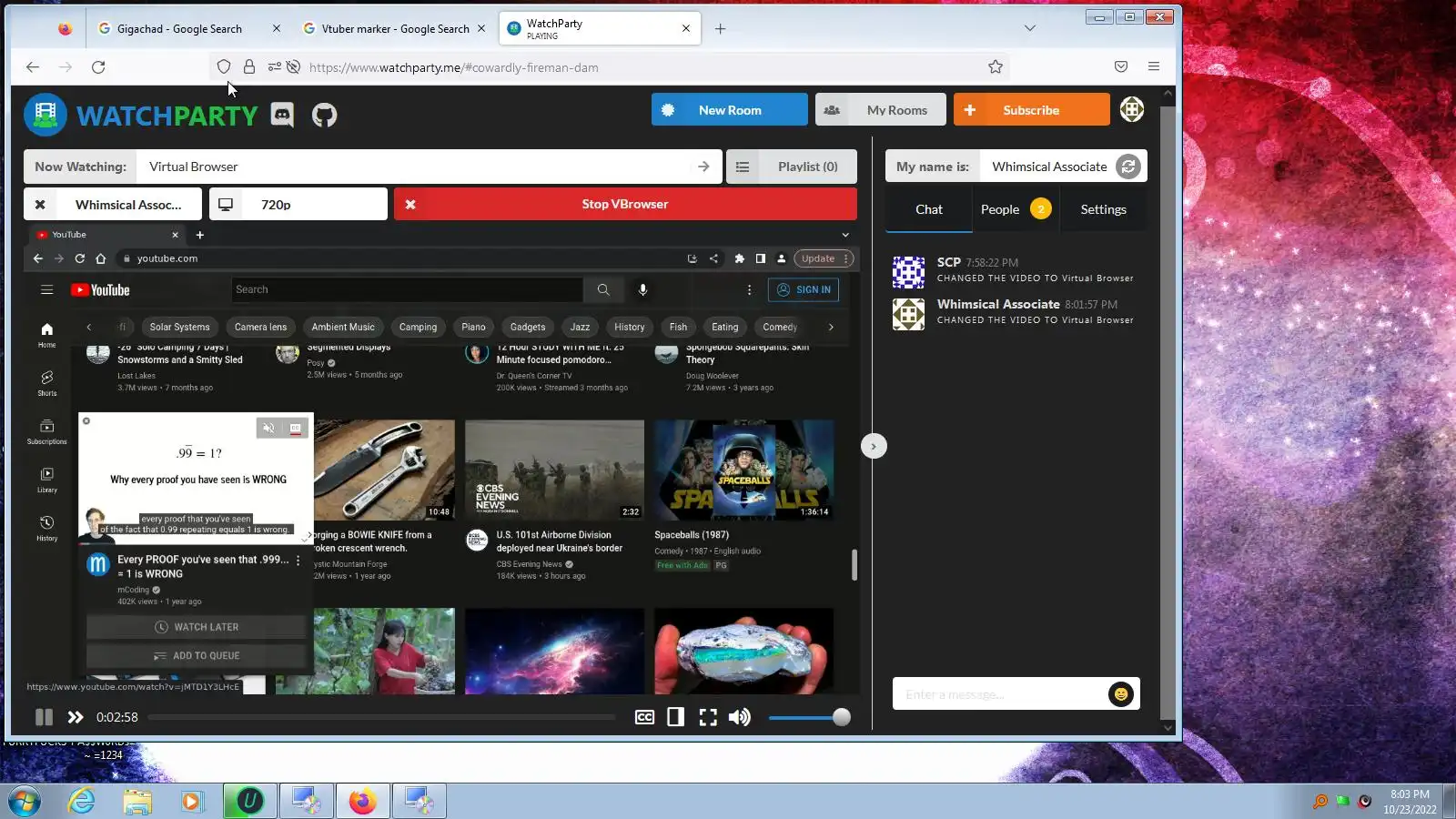Go to YouTube Home in sidebar

tap(46, 334)
